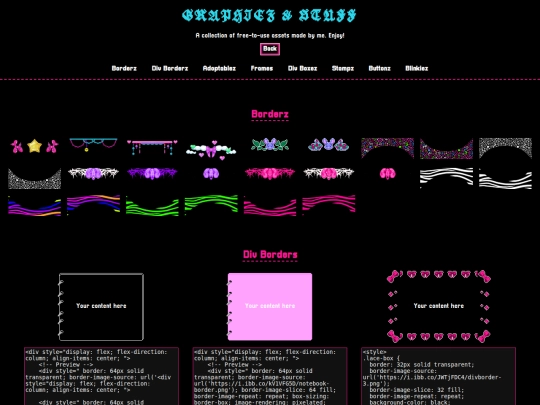
Task: Select the teal bunting garland border
Action: point(93,145)
